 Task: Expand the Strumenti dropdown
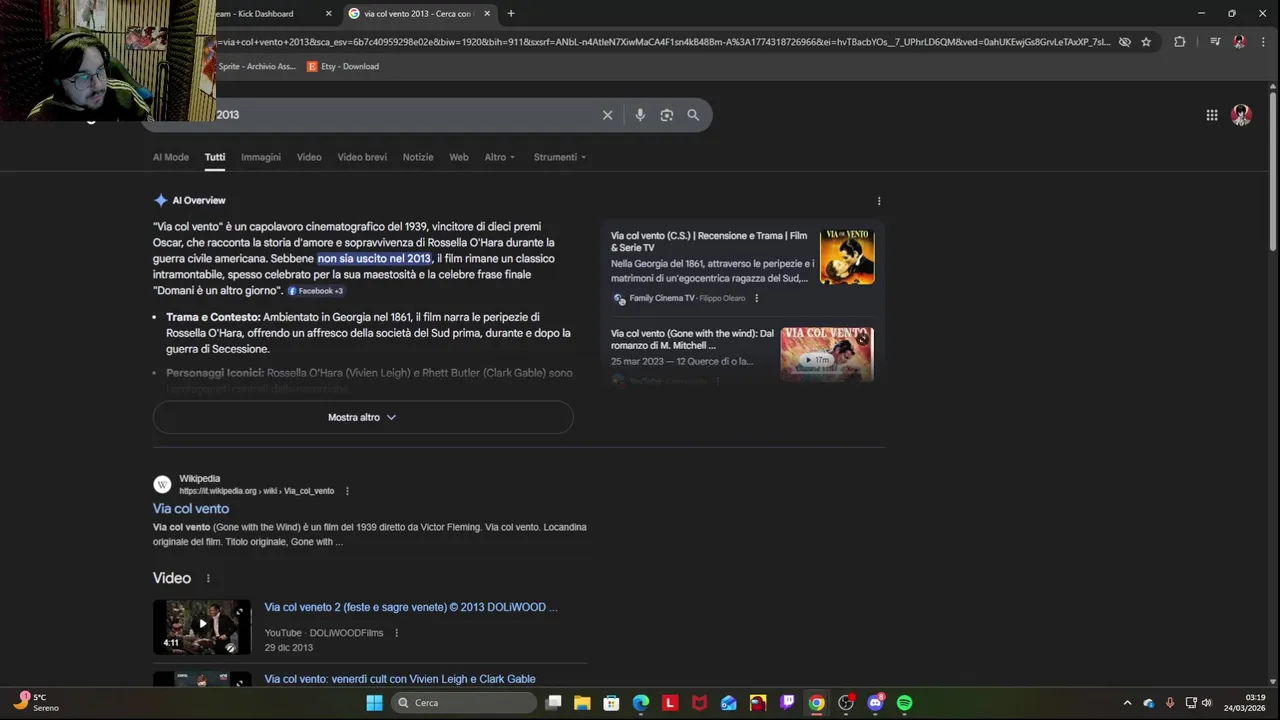point(560,157)
